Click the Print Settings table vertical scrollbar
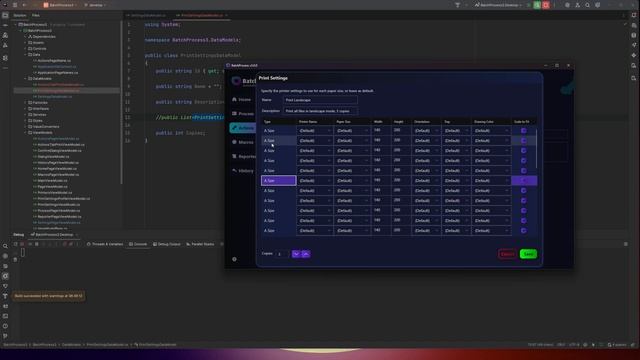Viewport: 640px width, 360px height. point(536,149)
